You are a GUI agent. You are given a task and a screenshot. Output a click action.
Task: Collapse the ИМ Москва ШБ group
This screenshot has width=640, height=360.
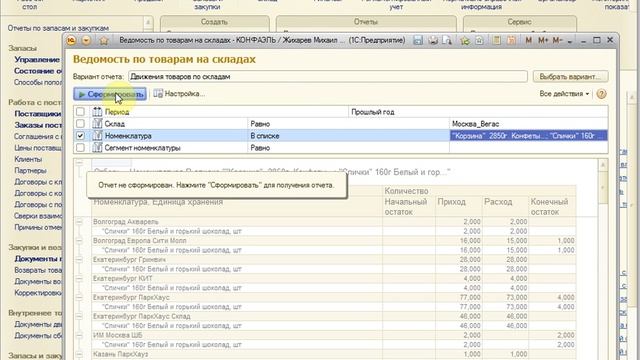coord(79,335)
